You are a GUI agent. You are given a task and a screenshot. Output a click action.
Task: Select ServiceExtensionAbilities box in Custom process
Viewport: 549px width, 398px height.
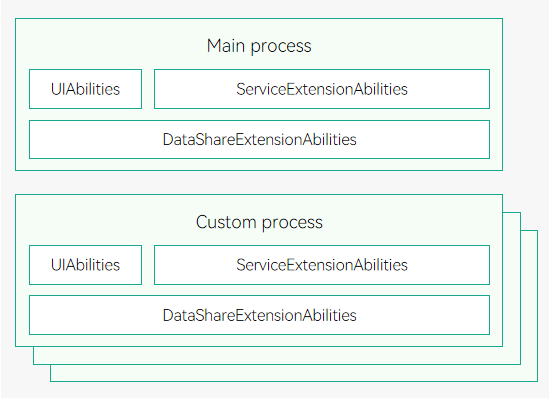322,265
